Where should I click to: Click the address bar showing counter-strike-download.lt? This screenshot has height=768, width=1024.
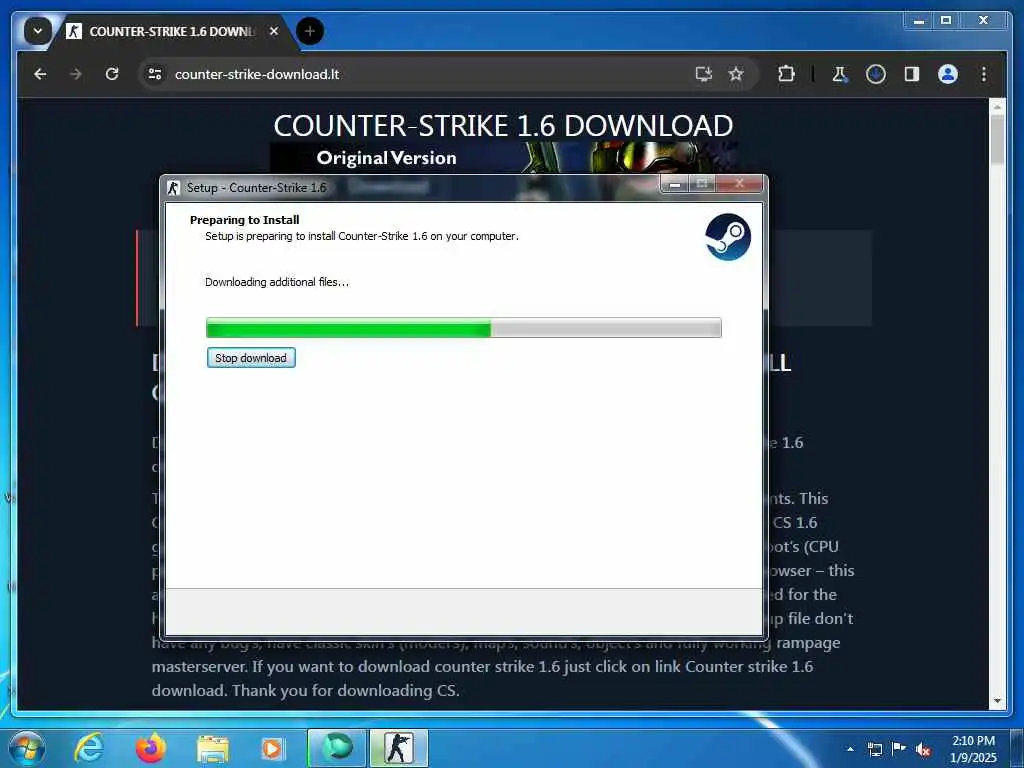pos(418,74)
